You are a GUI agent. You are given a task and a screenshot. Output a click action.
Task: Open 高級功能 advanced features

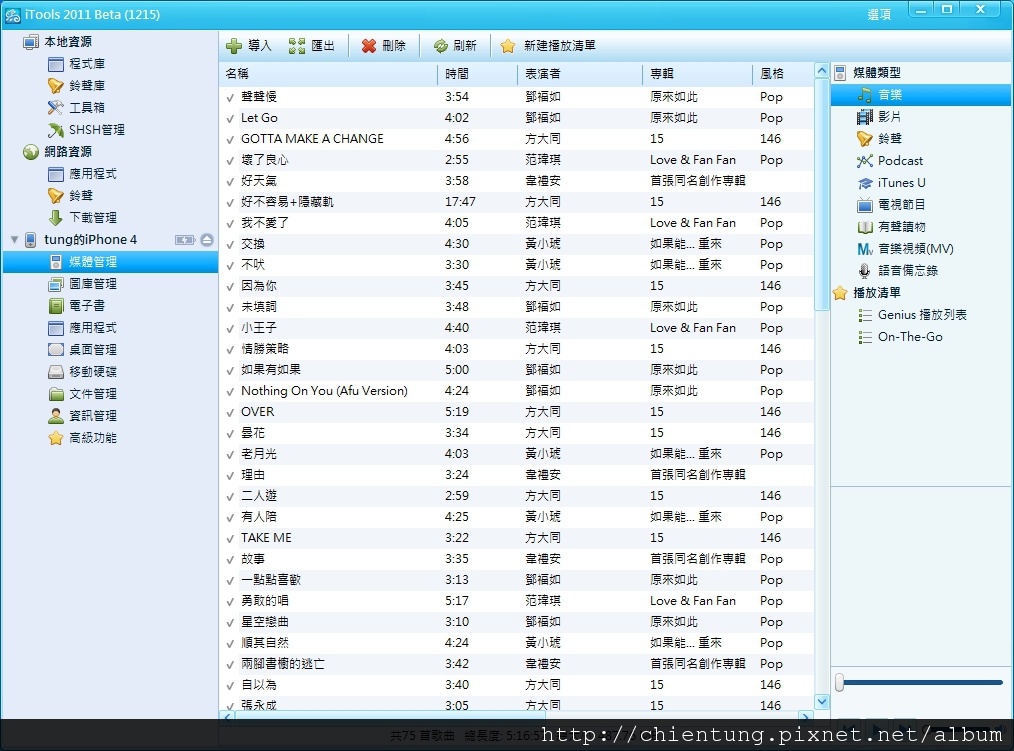pos(82,438)
